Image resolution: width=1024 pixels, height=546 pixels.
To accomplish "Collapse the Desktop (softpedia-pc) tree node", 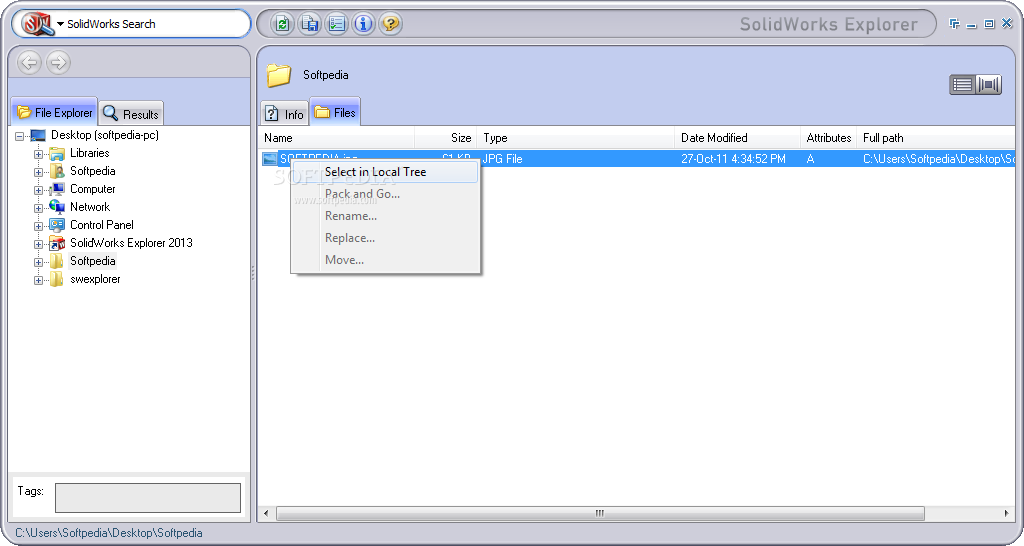I will click(x=20, y=136).
